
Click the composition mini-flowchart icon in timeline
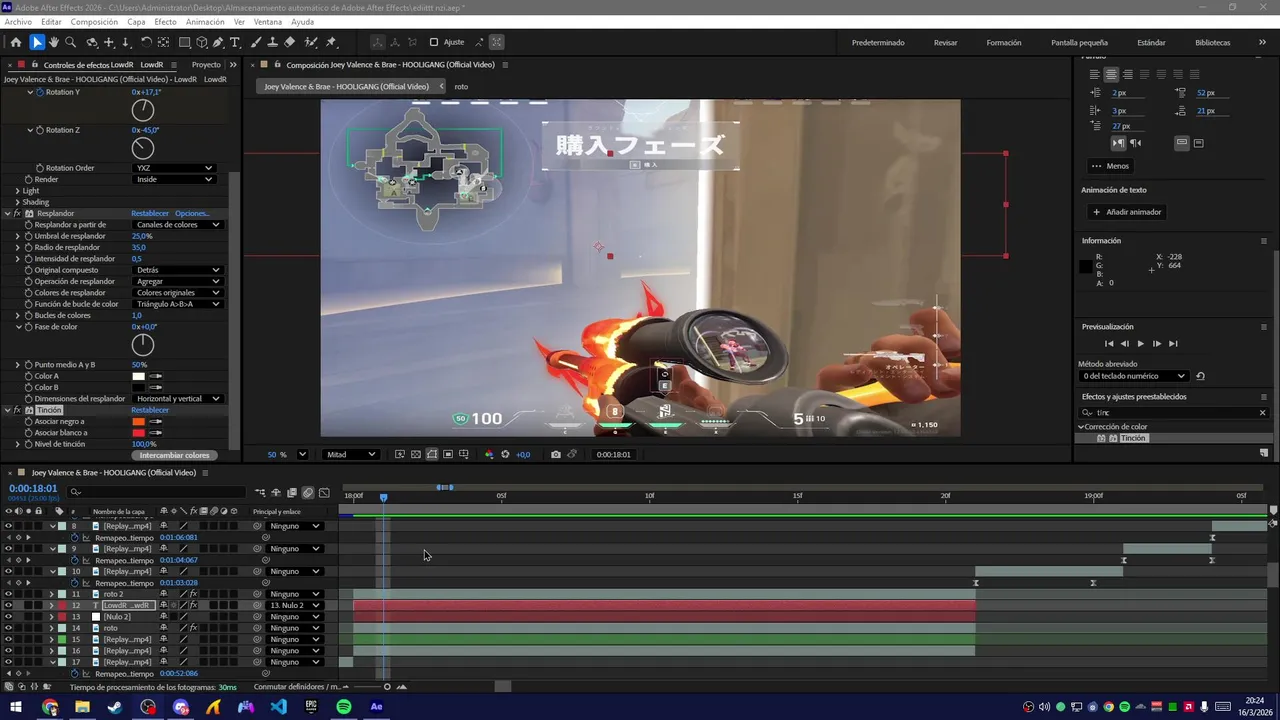point(260,492)
